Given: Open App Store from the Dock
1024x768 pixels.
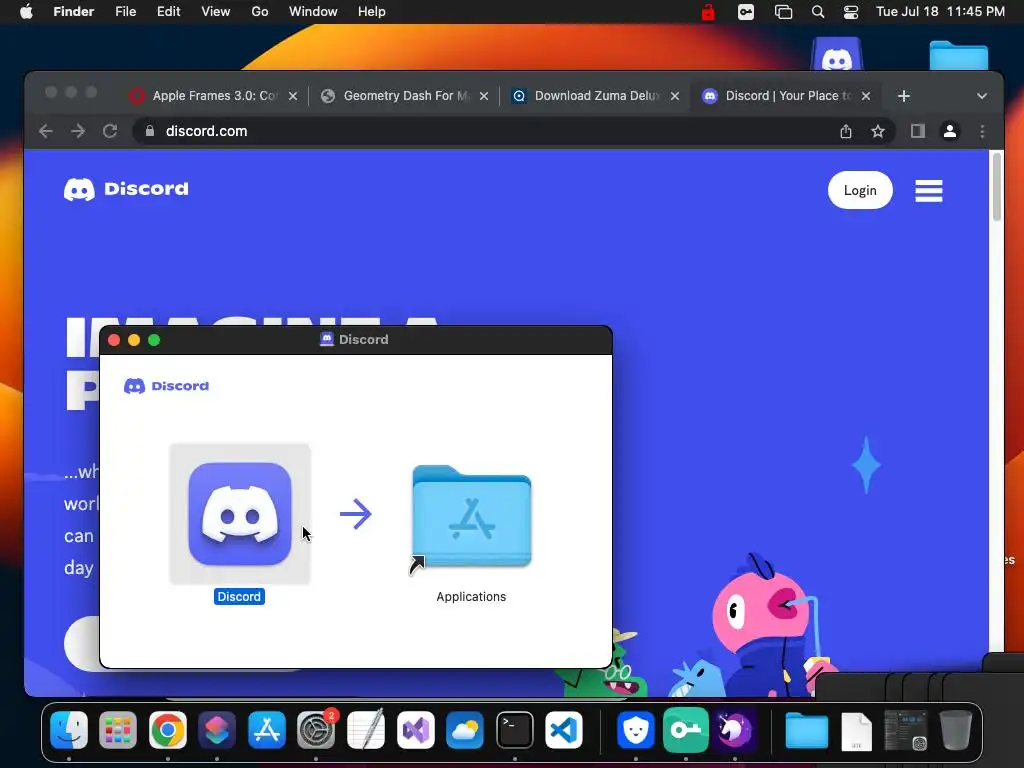Looking at the screenshot, I should (x=266, y=730).
